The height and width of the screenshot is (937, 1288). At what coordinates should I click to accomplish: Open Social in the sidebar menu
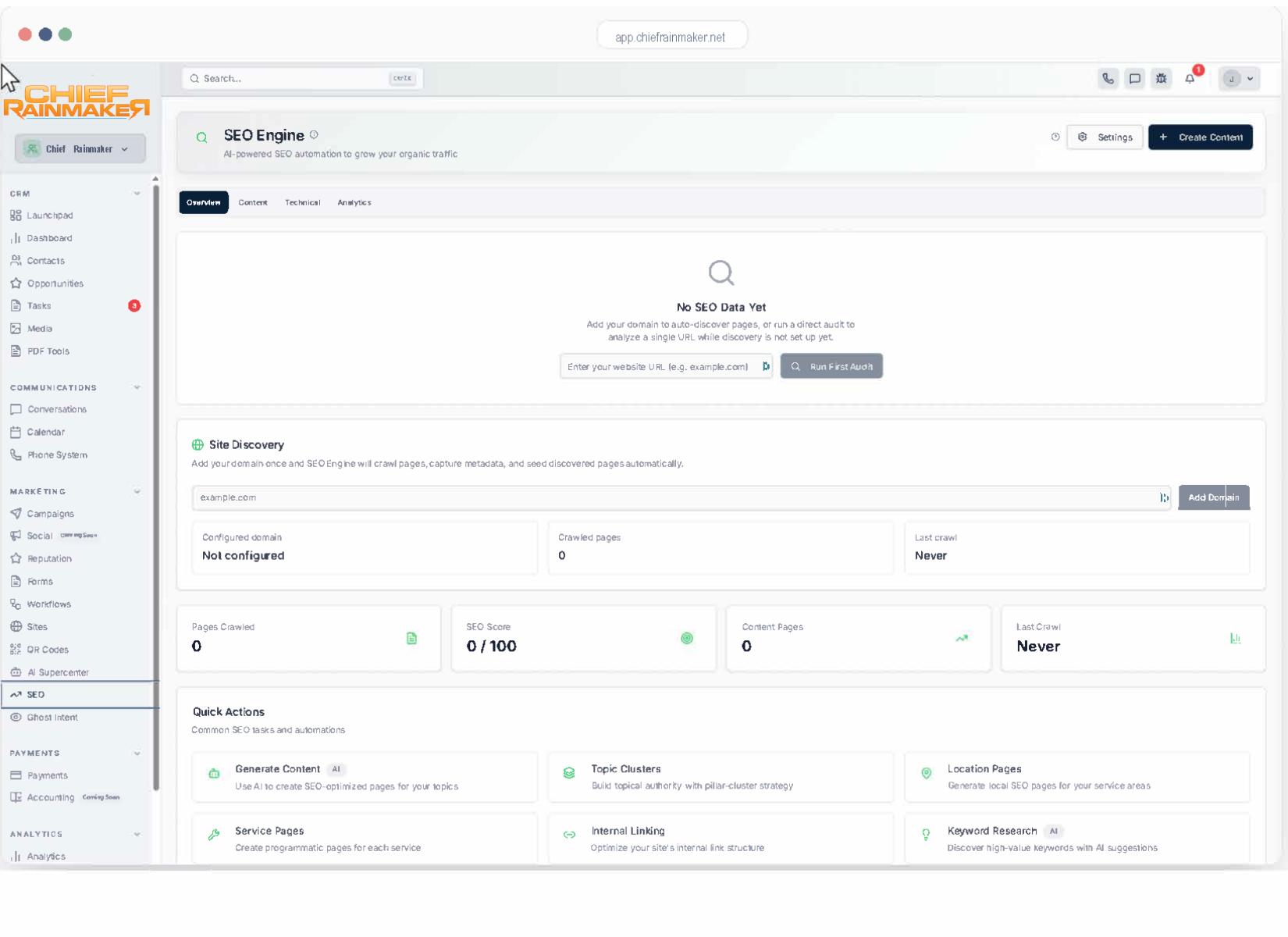pyautogui.click(x=39, y=536)
